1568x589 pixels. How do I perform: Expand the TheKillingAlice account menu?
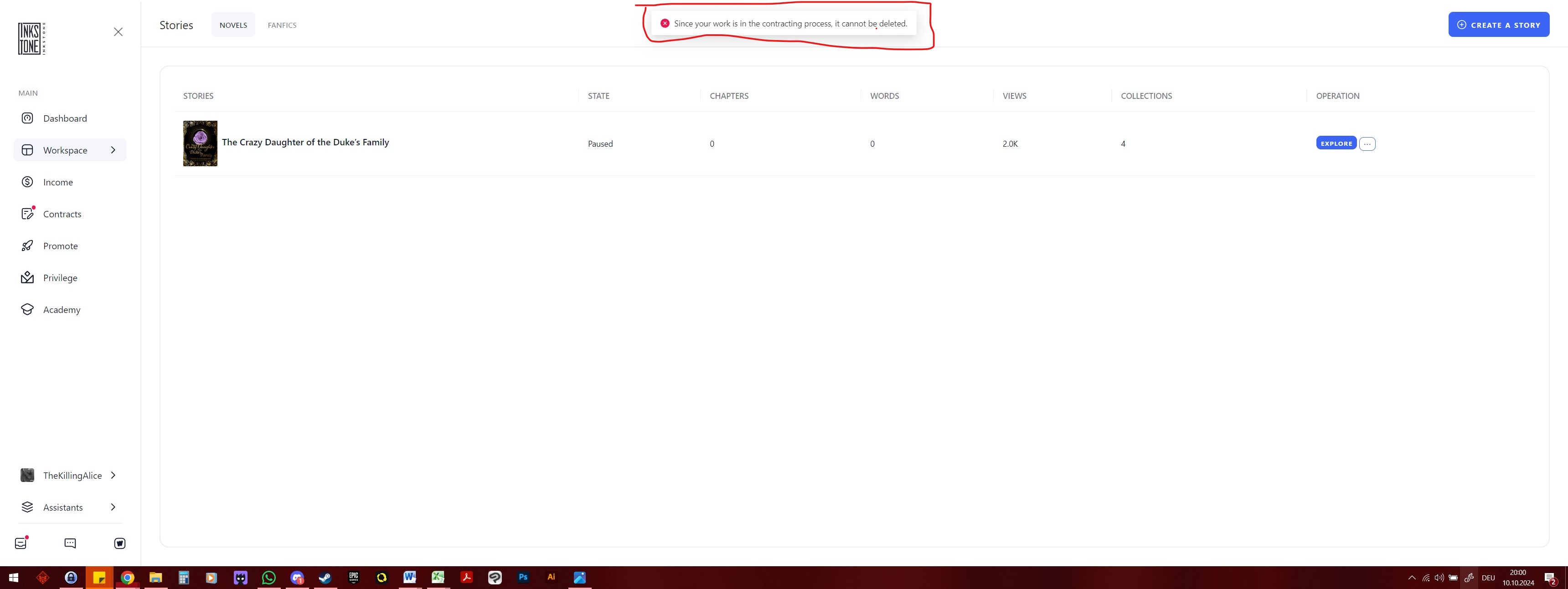point(113,475)
